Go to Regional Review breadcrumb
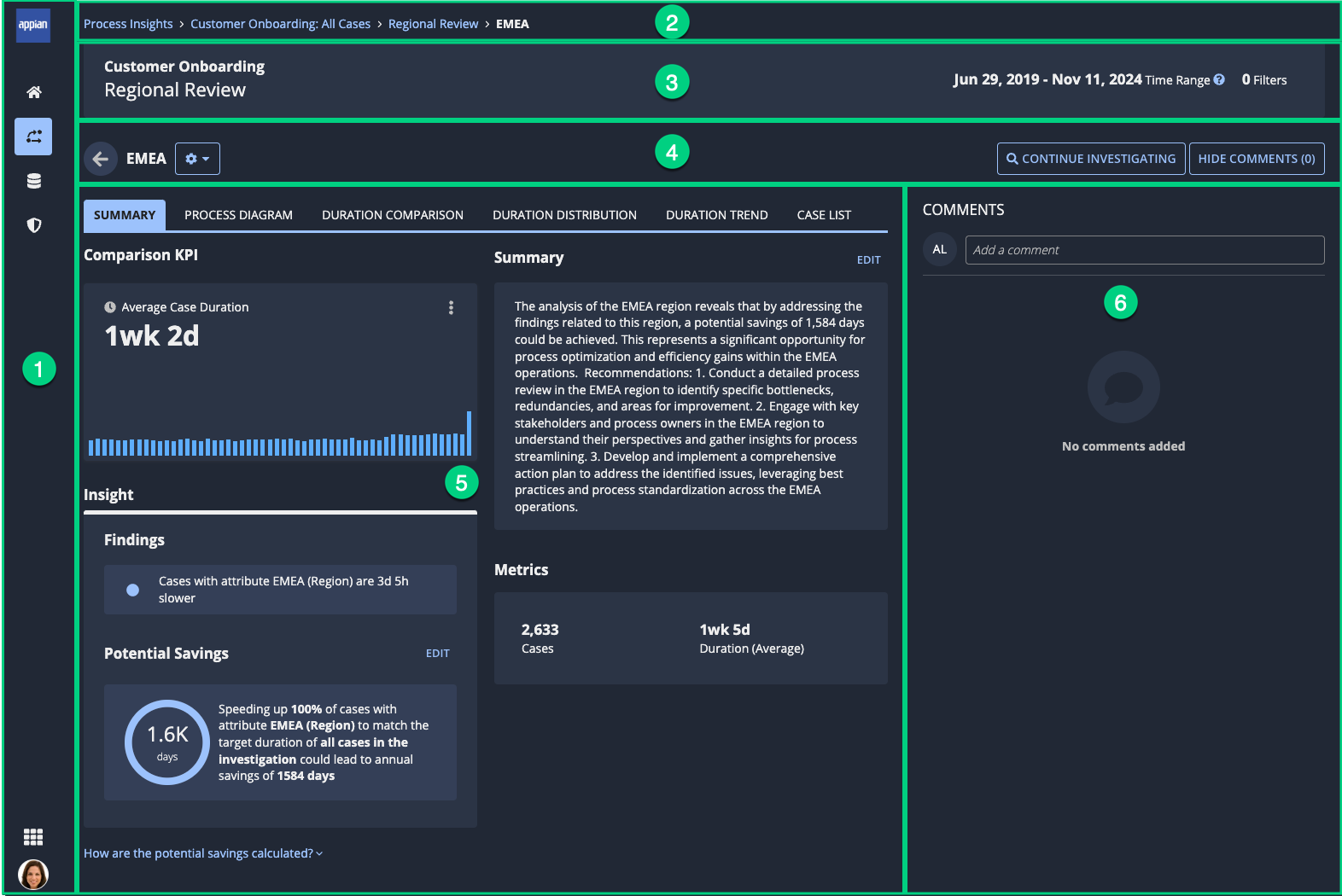 pos(433,24)
